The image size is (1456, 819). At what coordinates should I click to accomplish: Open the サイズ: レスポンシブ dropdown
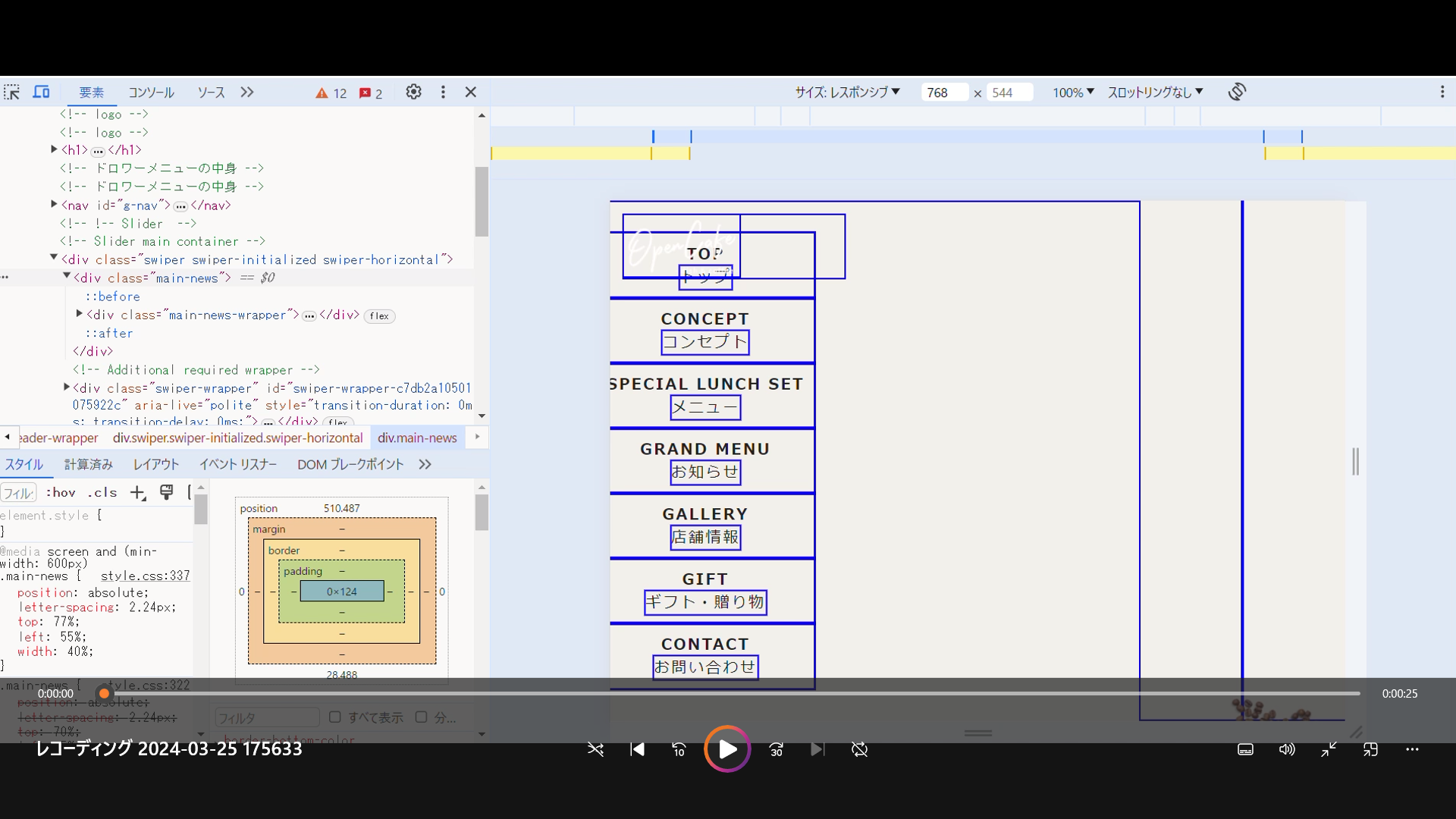coord(847,93)
